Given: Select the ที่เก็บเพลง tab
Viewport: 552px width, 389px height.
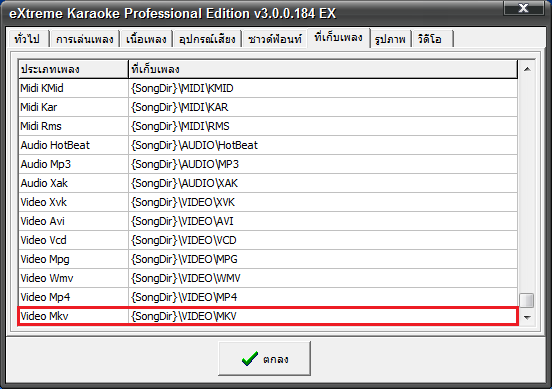Looking at the screenshot, I should tap(338, 37).
